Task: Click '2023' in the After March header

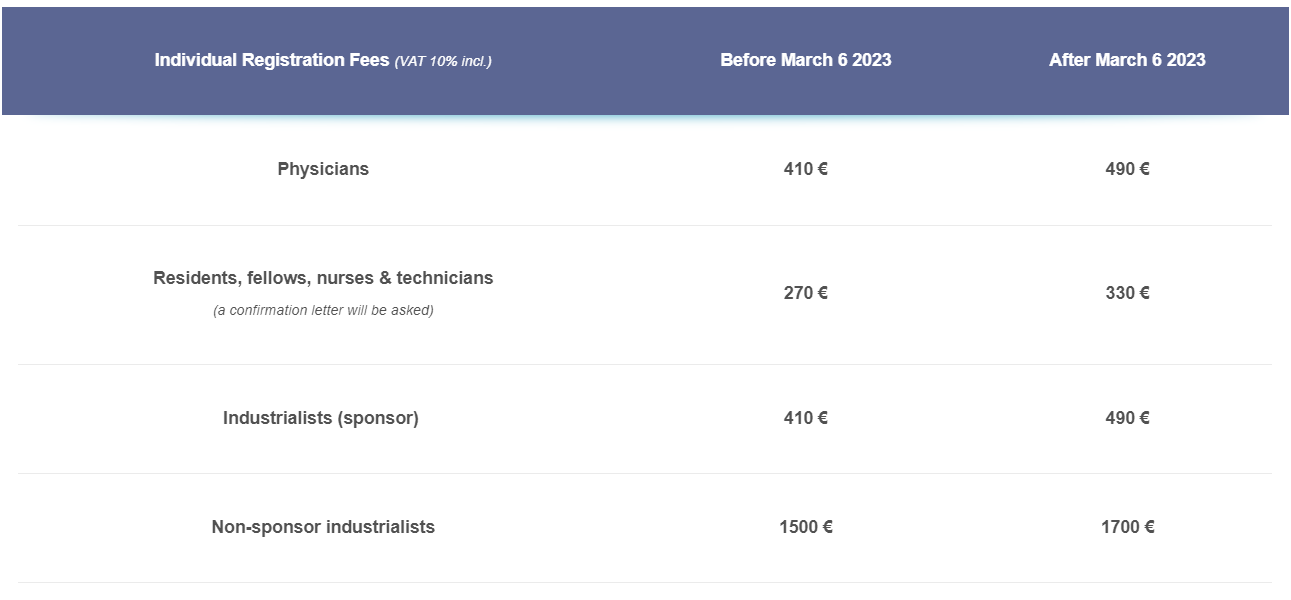Action: (1186, 60)
